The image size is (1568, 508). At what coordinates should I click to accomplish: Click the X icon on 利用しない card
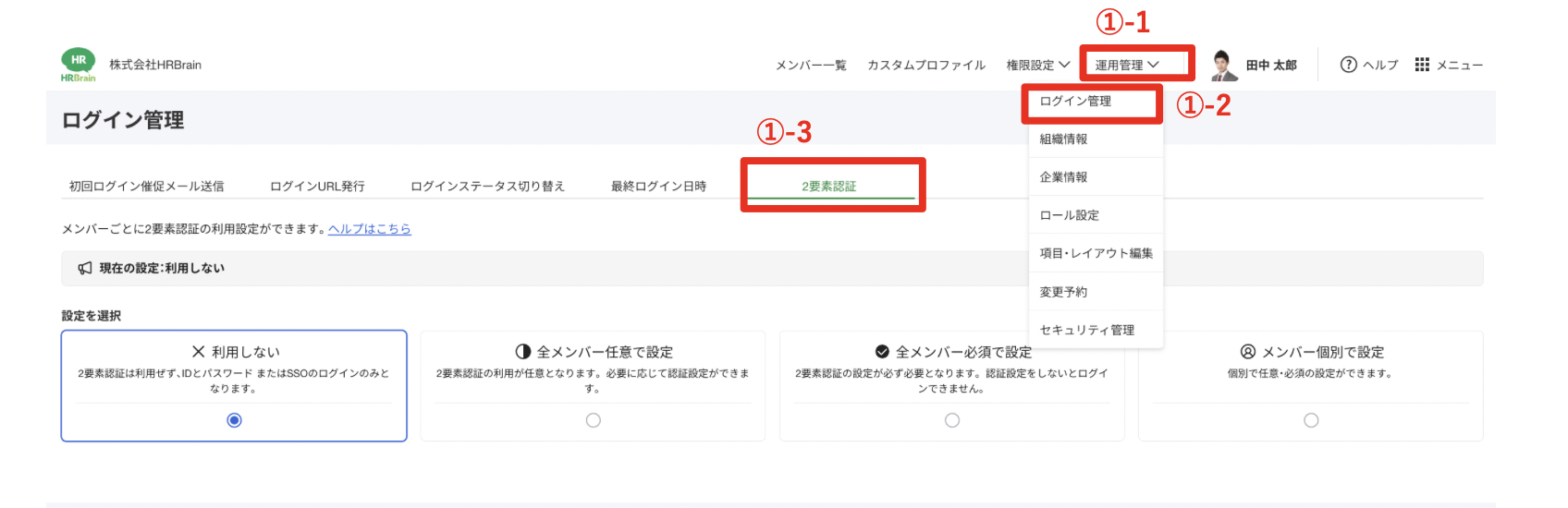point(198,352)
